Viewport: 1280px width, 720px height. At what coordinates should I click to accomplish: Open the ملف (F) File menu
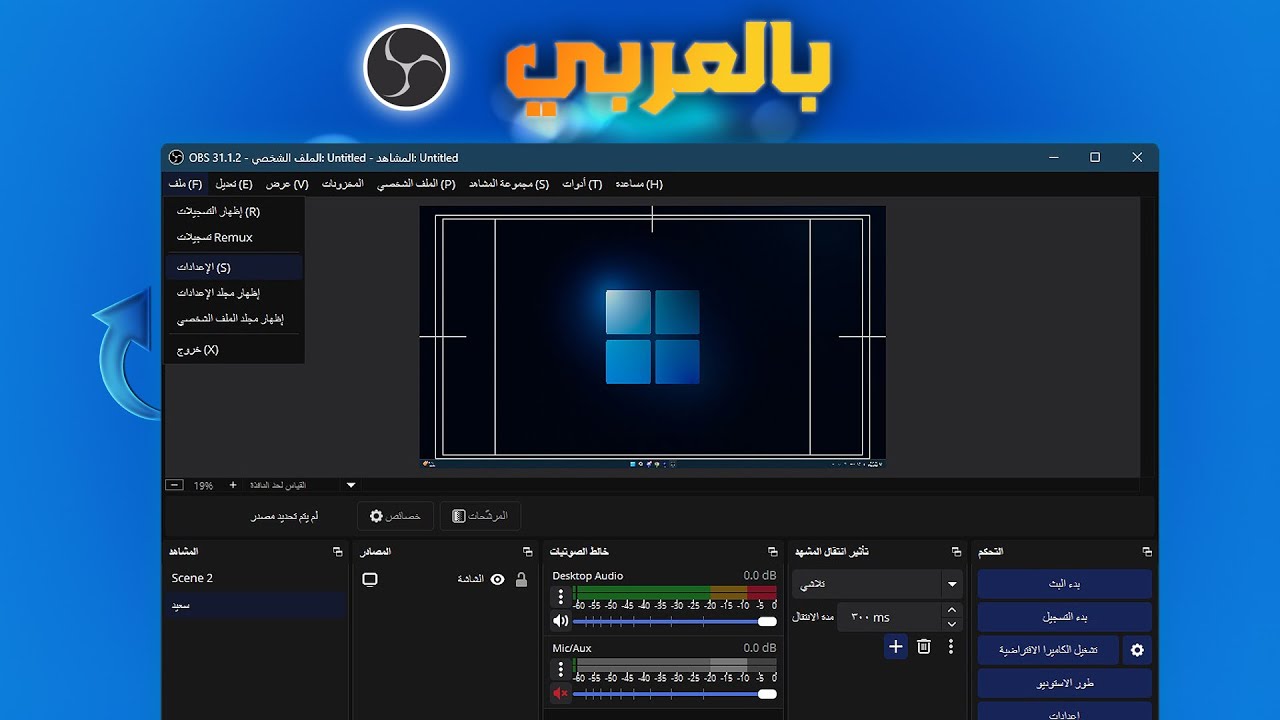point(185,184)
